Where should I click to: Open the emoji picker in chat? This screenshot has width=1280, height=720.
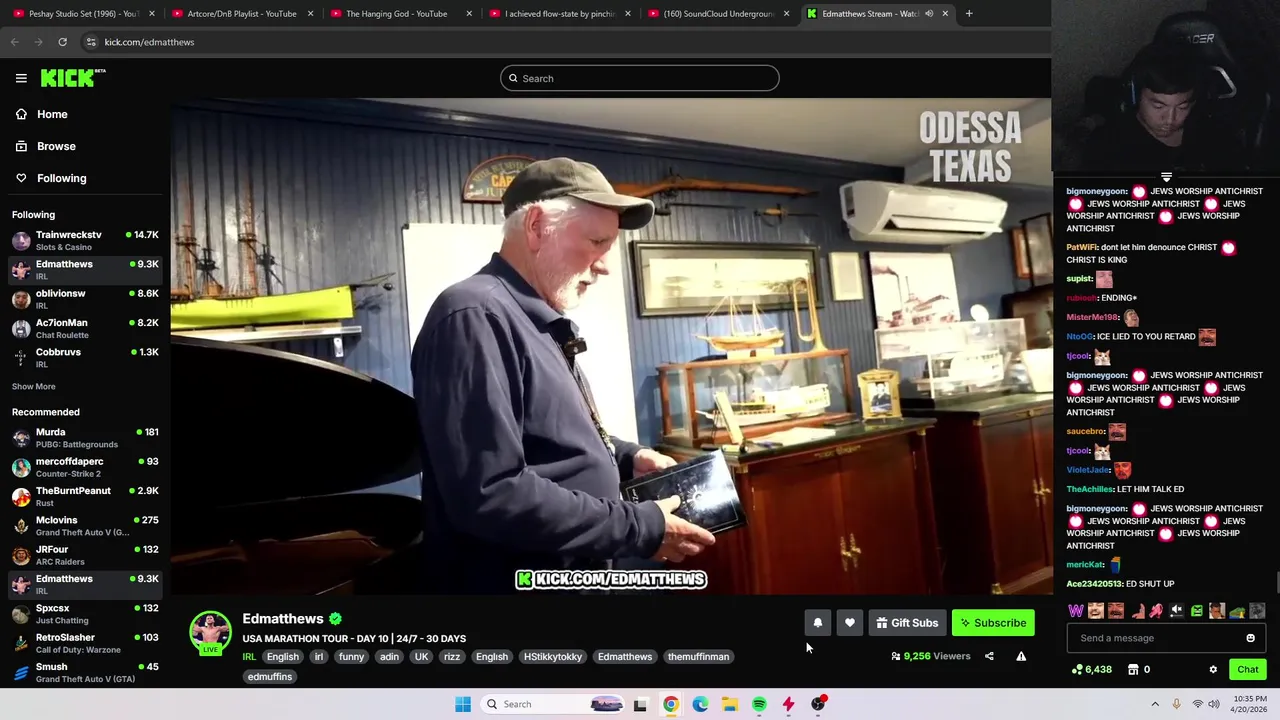click(x=1250, y=638)
